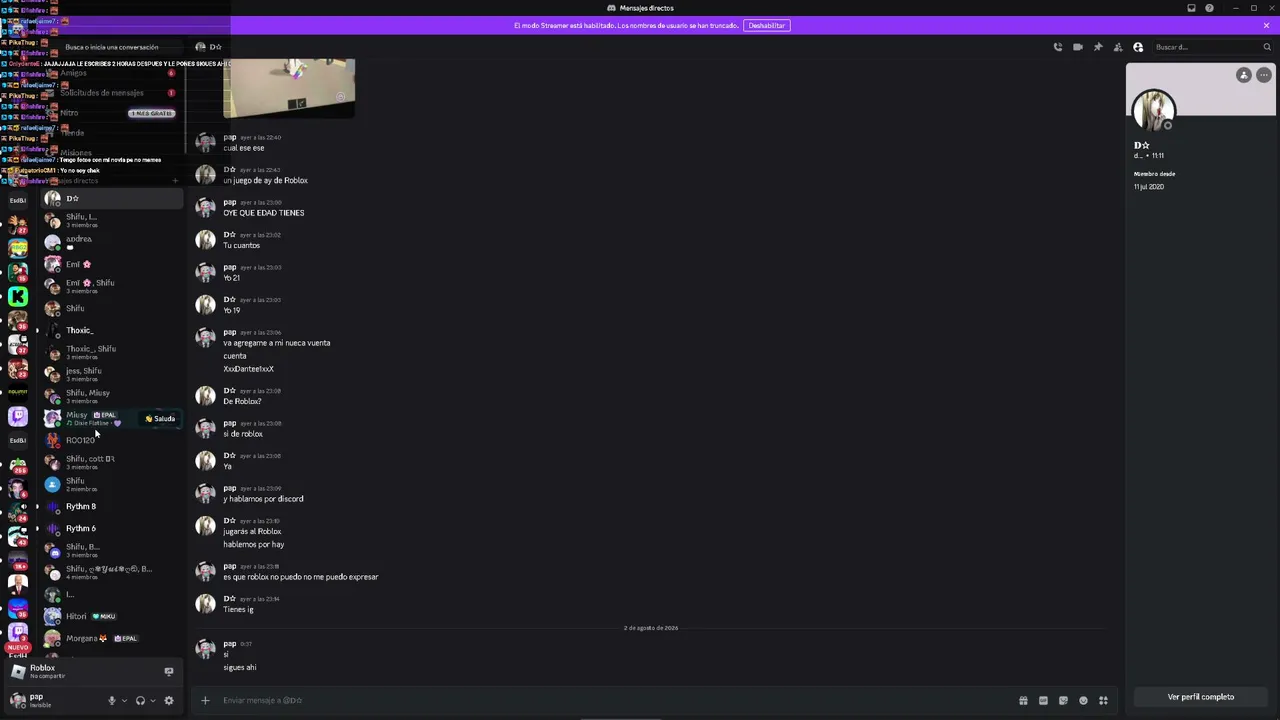Open the Solicitudes de mensajes item
This screenshot has height=720, width=1280.
(112, 93)
